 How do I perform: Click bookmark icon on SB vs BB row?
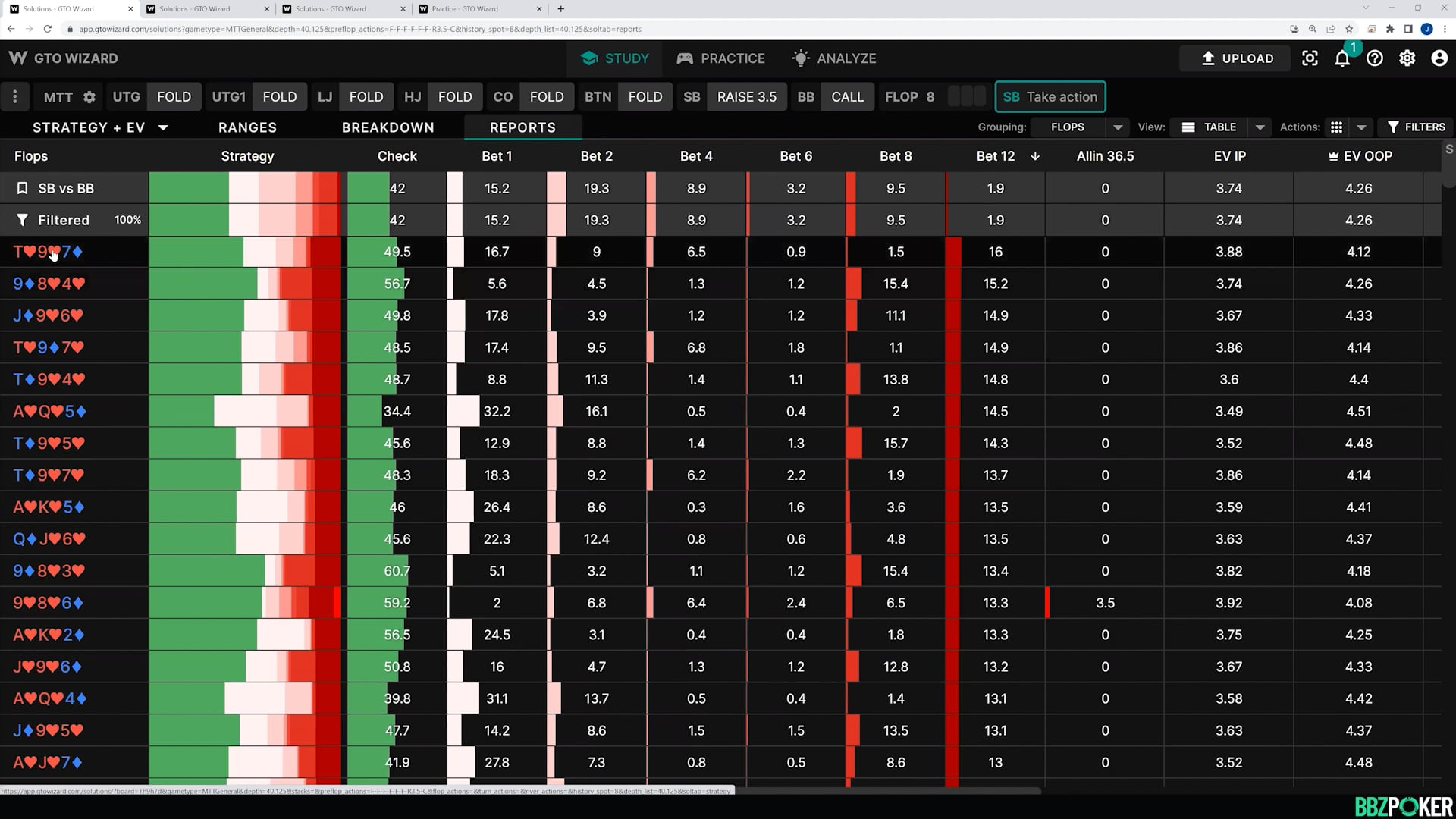tap(22, 188)
